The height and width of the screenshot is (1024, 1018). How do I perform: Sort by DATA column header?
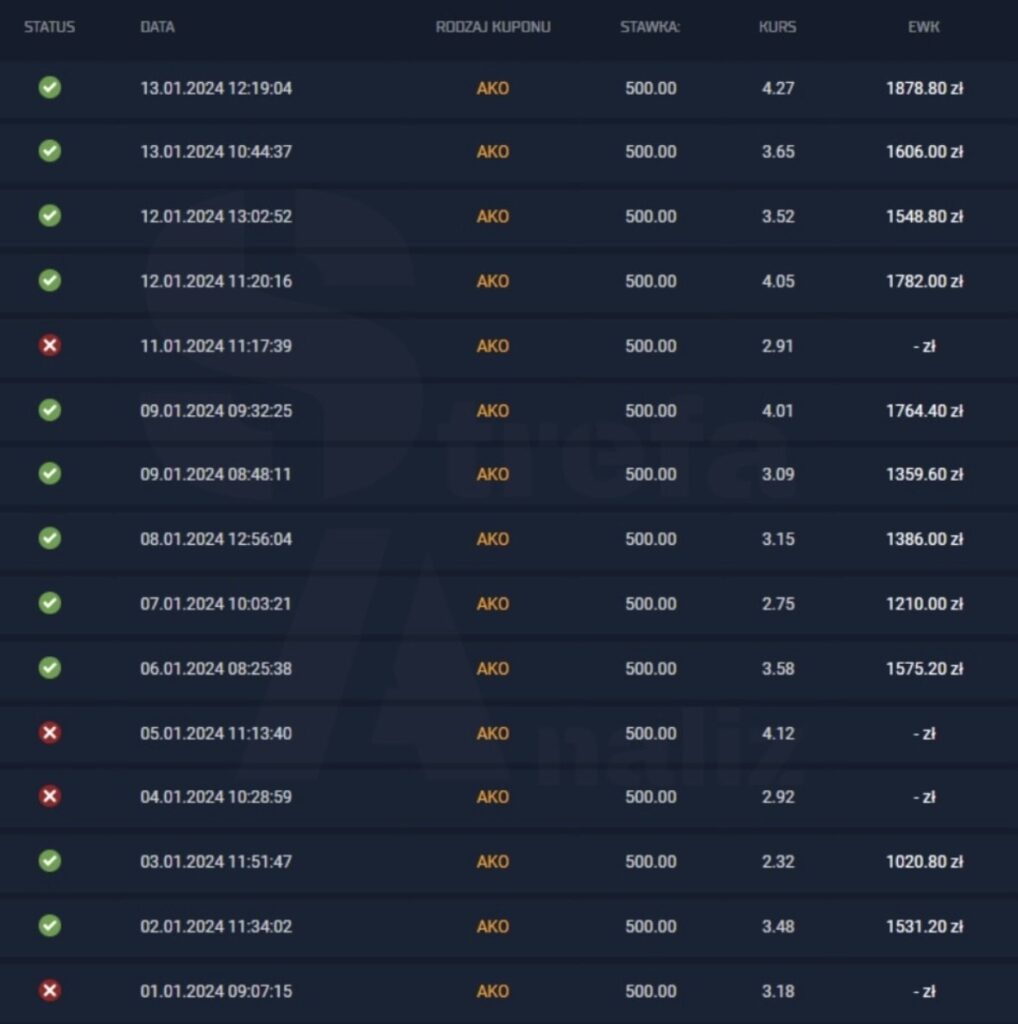[157, 27]
